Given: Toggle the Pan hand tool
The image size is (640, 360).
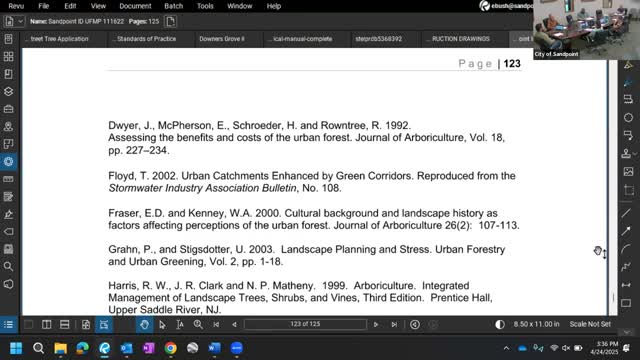Looking at the screenshot, I should pos(144,324).
